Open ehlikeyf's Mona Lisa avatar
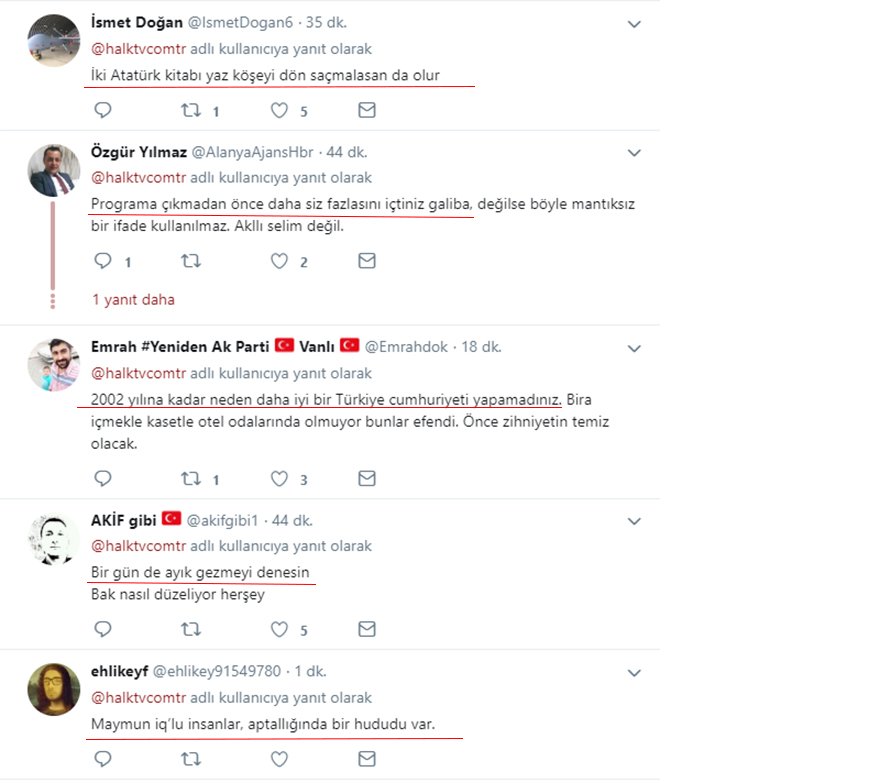880x783 pixels. click(x=53, y=689)
